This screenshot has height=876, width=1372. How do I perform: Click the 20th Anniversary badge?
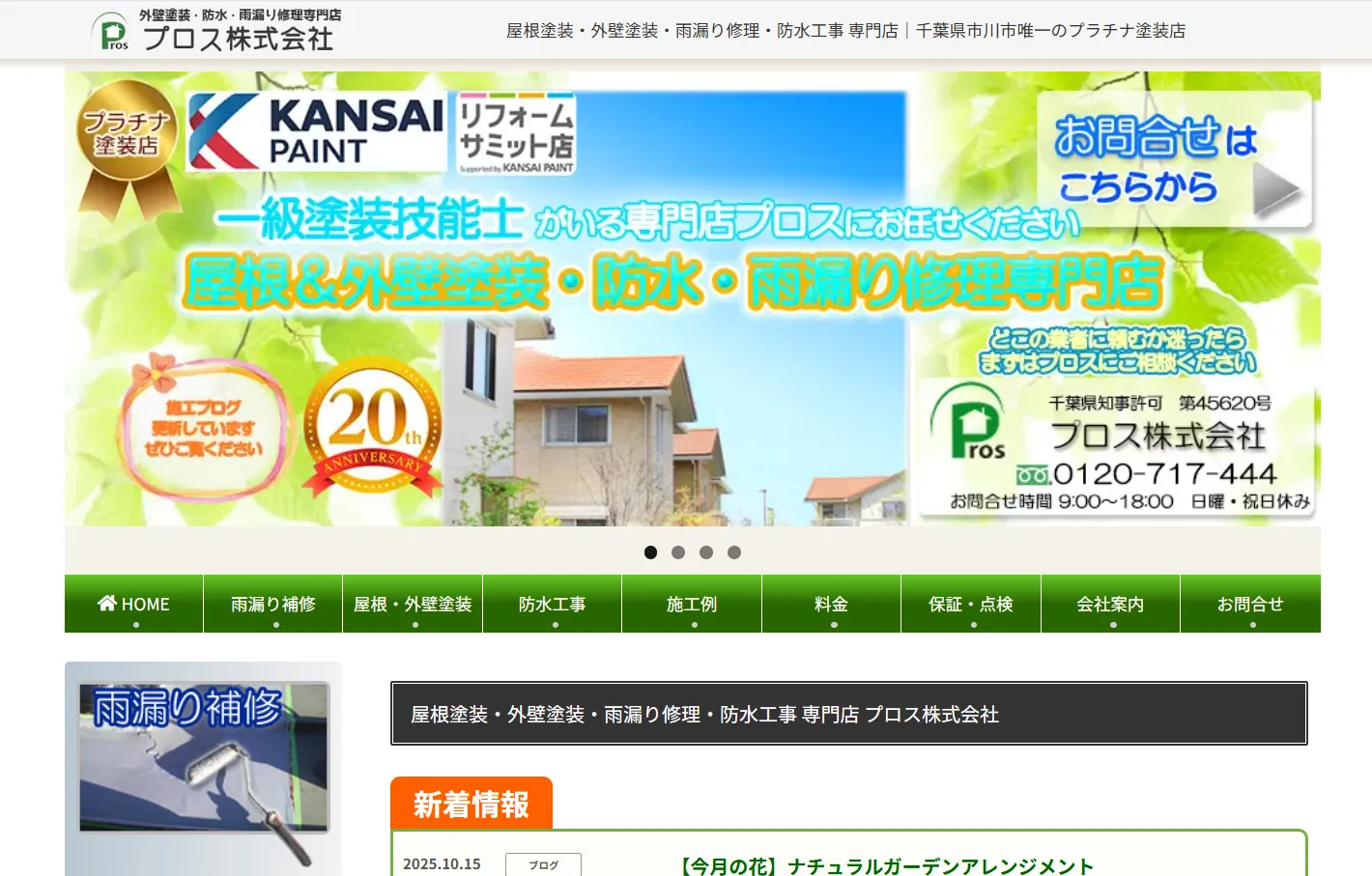373,428
